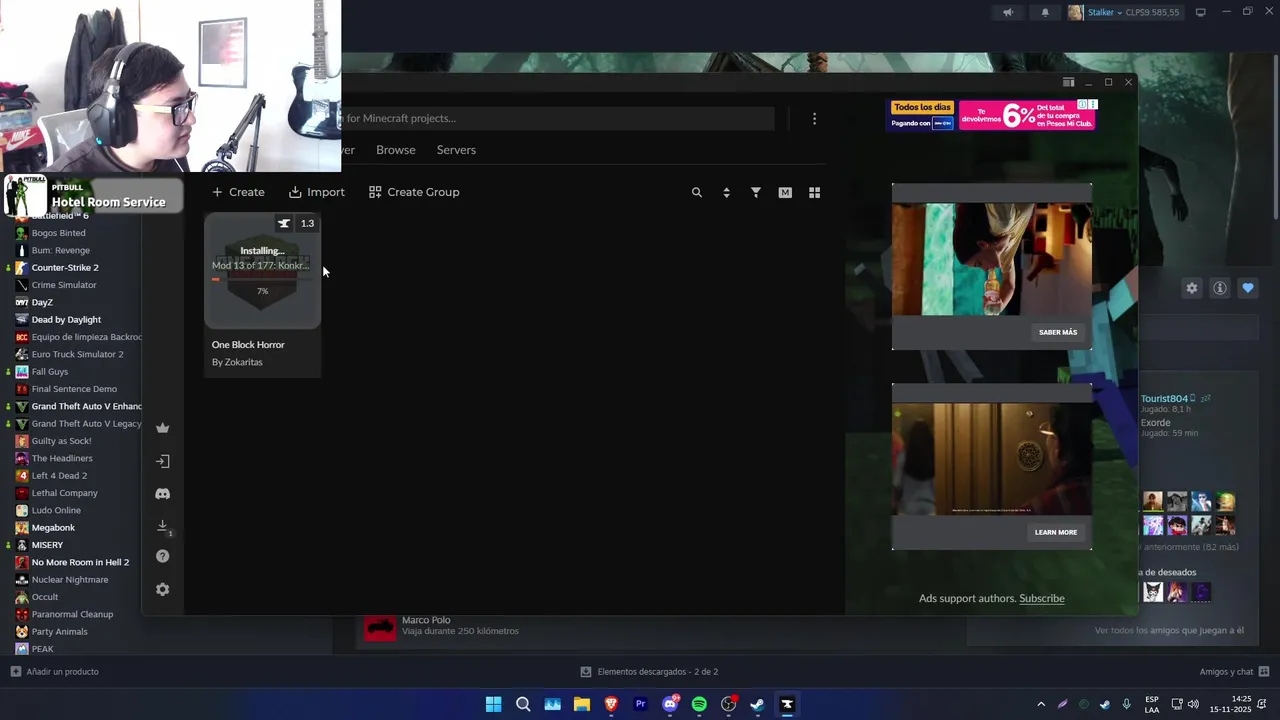Show hidden system tray icons chevron

pos(1041,704)
